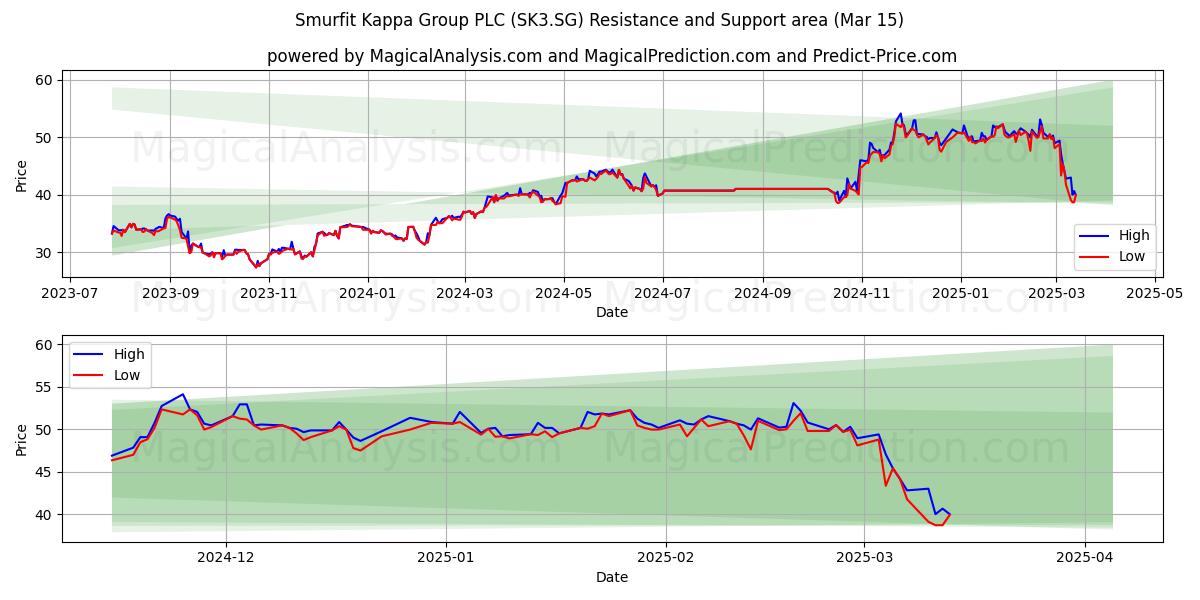Click 'High' in bottom chart legend
Screen dimensions: 1200x600
(x=129, y=354)
